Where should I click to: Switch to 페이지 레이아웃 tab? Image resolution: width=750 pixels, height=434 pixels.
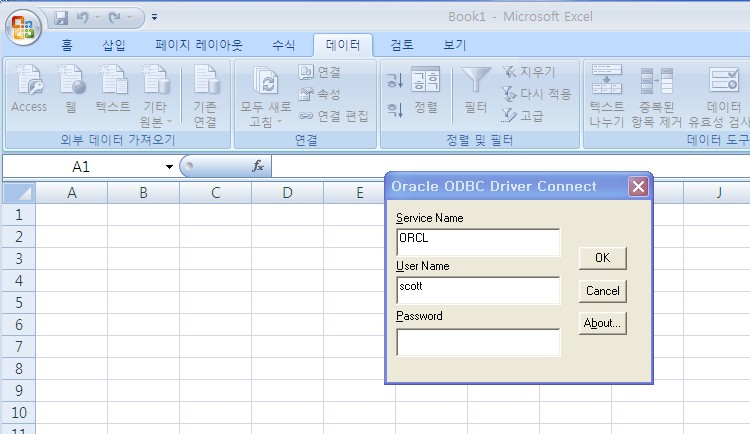(x=199, y=45)
